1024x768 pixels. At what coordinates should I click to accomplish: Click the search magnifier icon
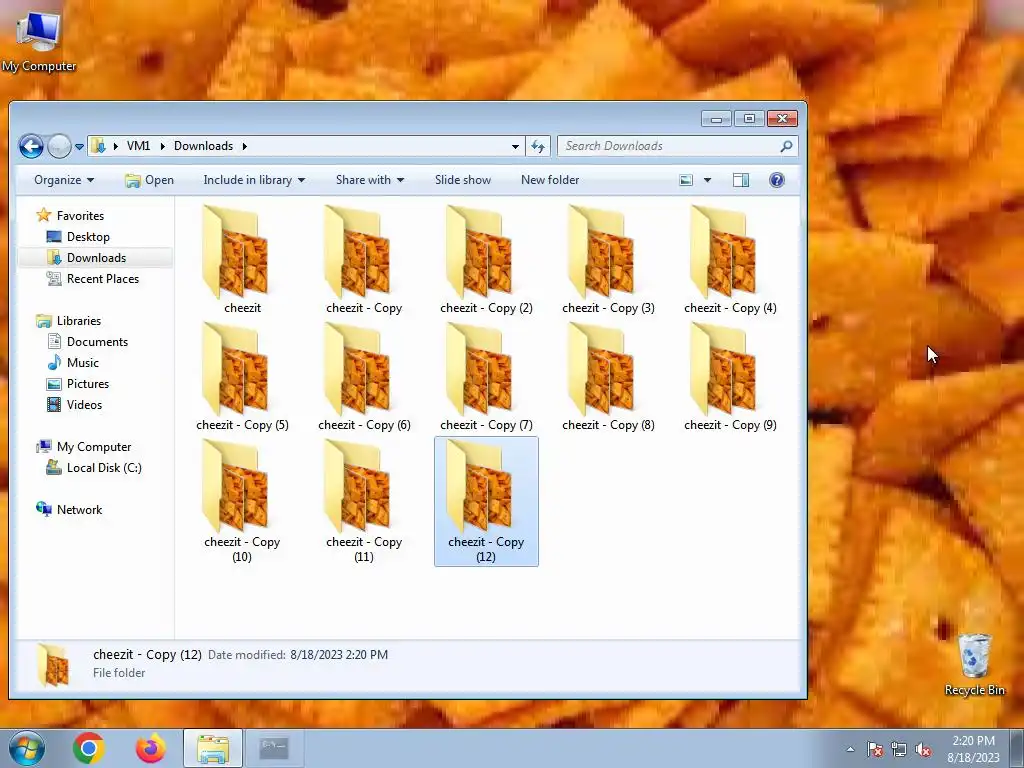[x=786, y=146]
